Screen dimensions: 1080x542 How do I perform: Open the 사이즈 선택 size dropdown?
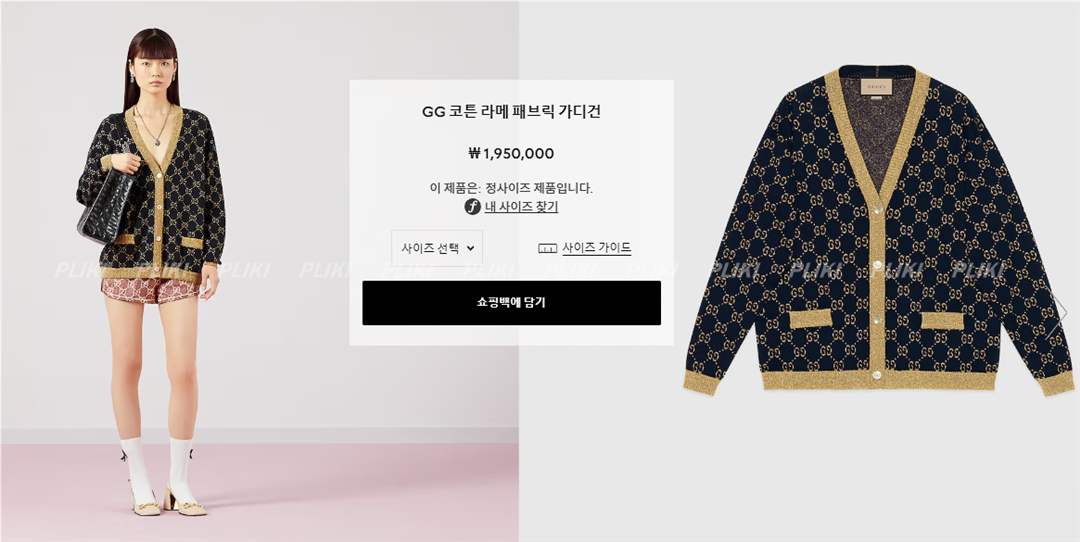[x=437, y=248]
